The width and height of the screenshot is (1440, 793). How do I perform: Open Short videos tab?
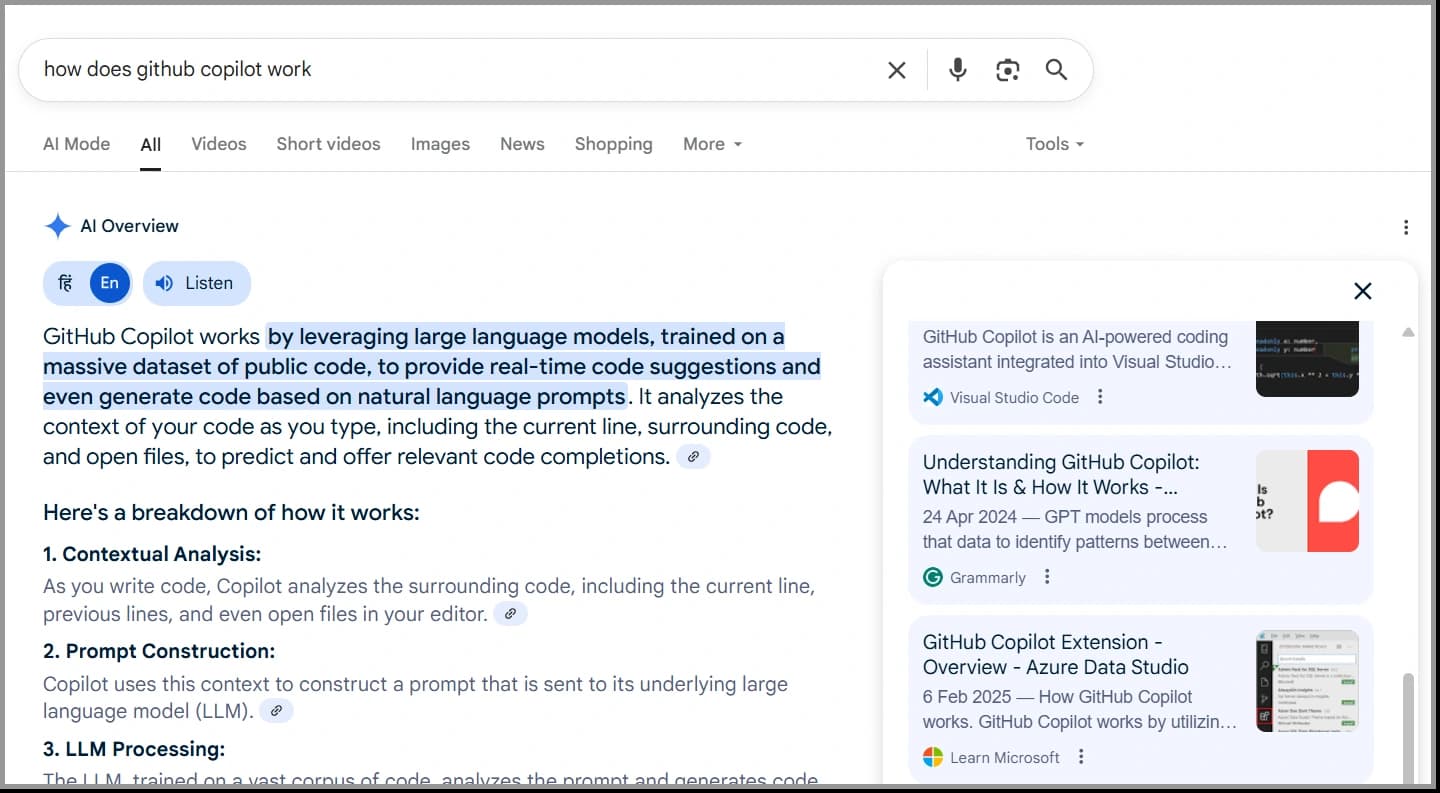(x=328, y=144)
